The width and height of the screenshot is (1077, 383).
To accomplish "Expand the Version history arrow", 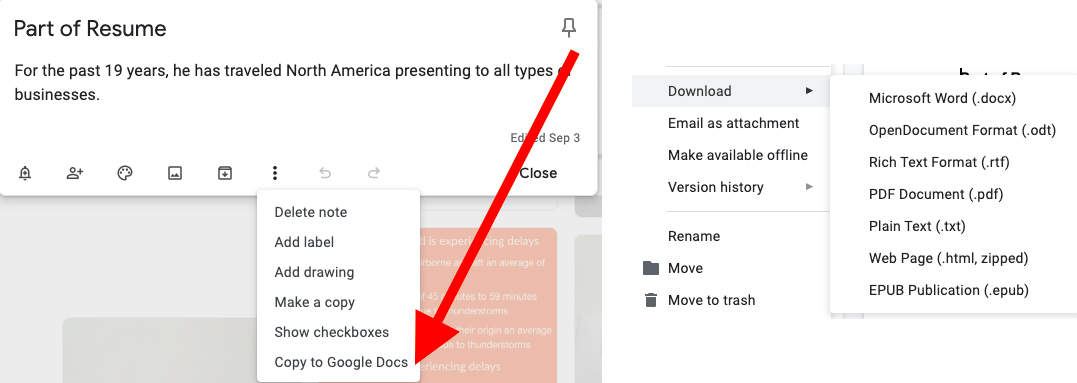I will tap(810, 187).
